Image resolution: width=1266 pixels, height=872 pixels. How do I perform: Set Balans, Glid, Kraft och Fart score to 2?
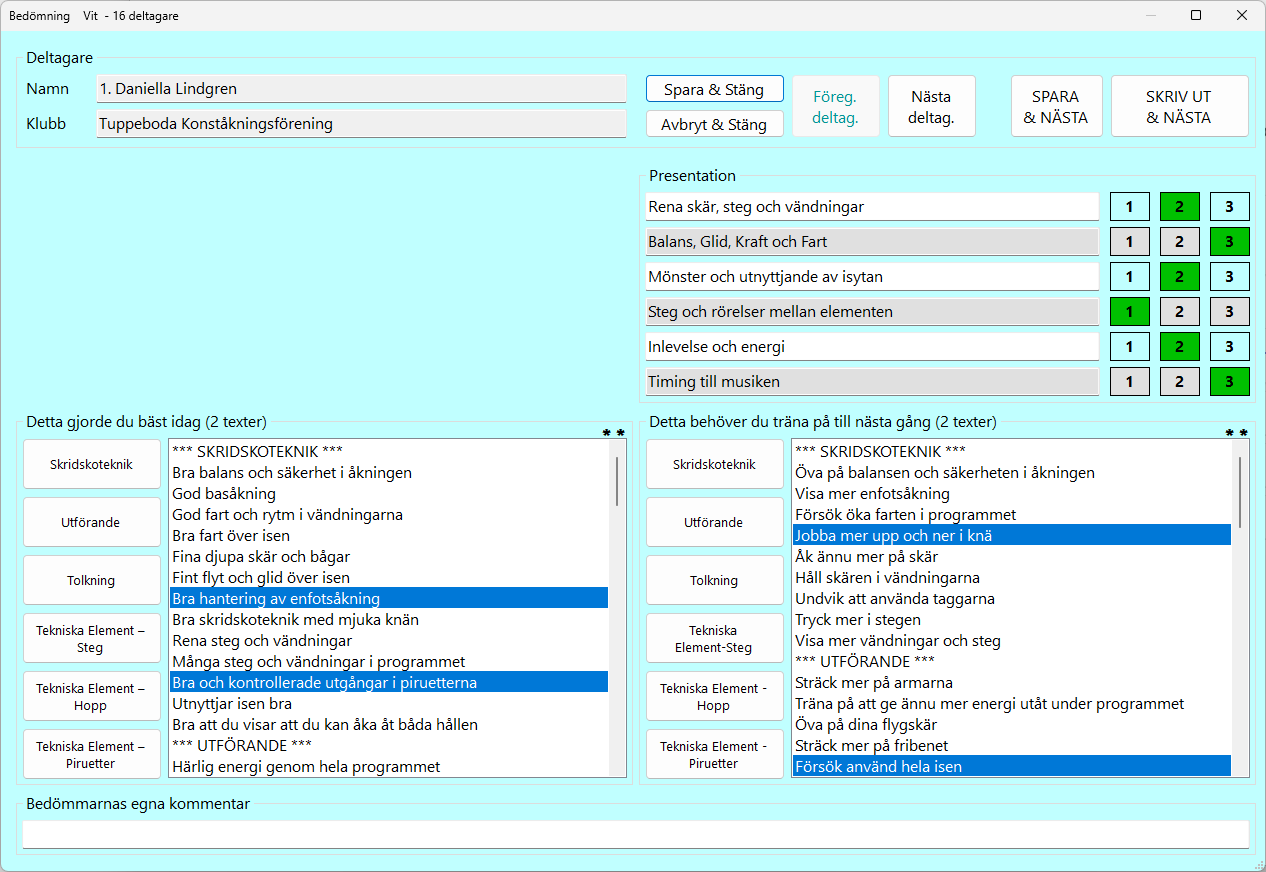(1180, 242)
